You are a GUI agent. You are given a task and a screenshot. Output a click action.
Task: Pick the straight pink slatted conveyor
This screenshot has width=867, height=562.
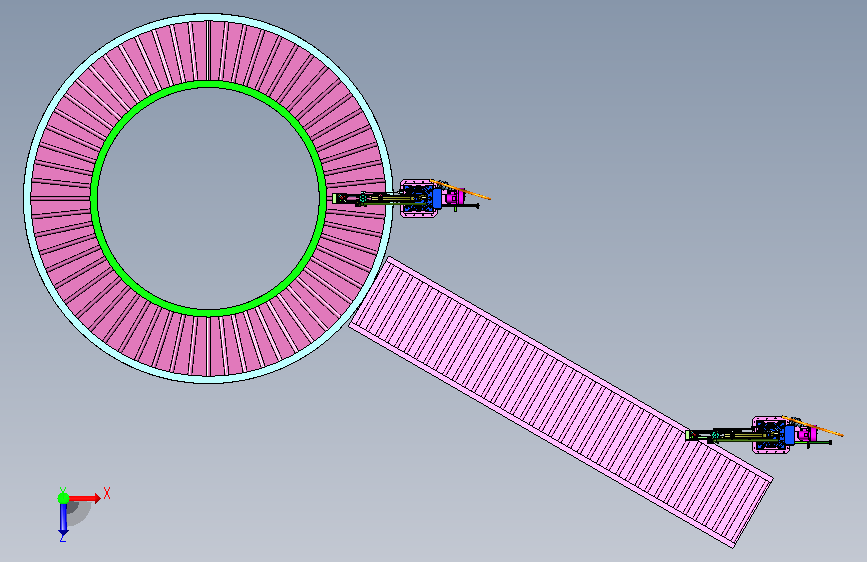coord(561,402)
